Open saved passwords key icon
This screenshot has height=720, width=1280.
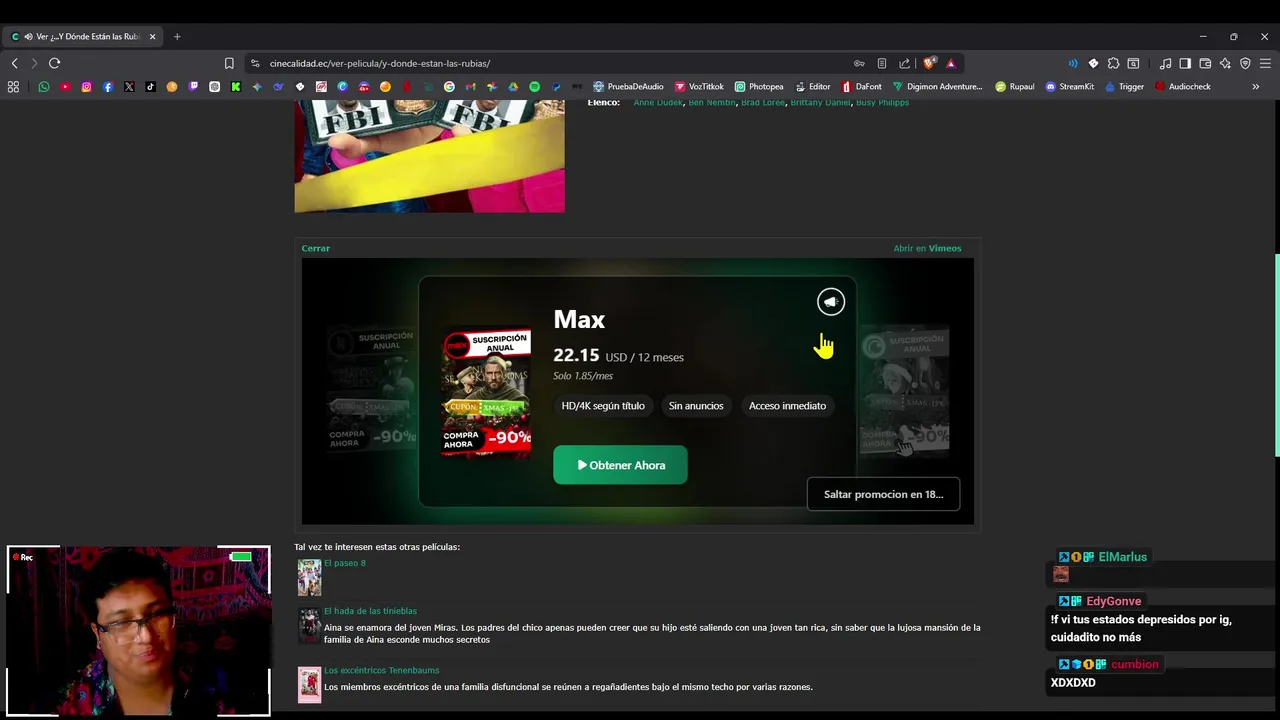click(x=859, y=63)
